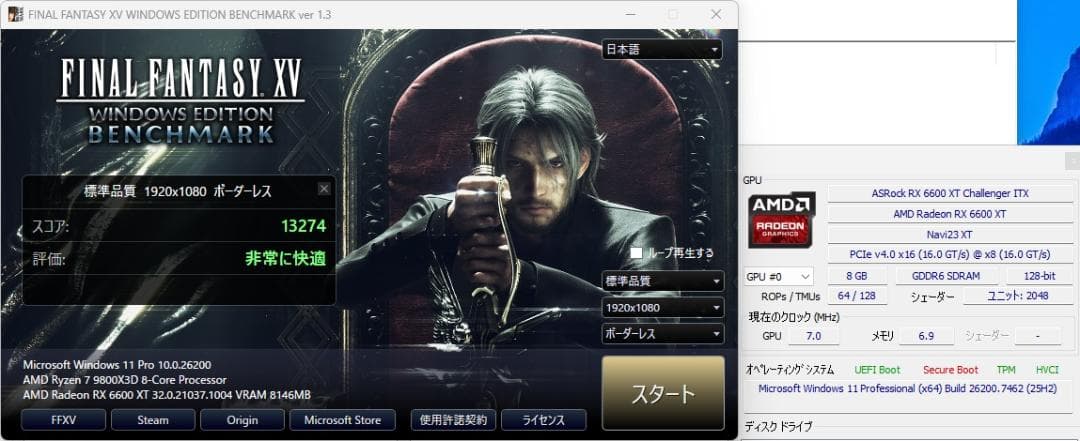Click the ASRock RX 6600 XT Challenger ITX field
Image resolution: width=1080 pixels, height=441 pixels.
950,194
